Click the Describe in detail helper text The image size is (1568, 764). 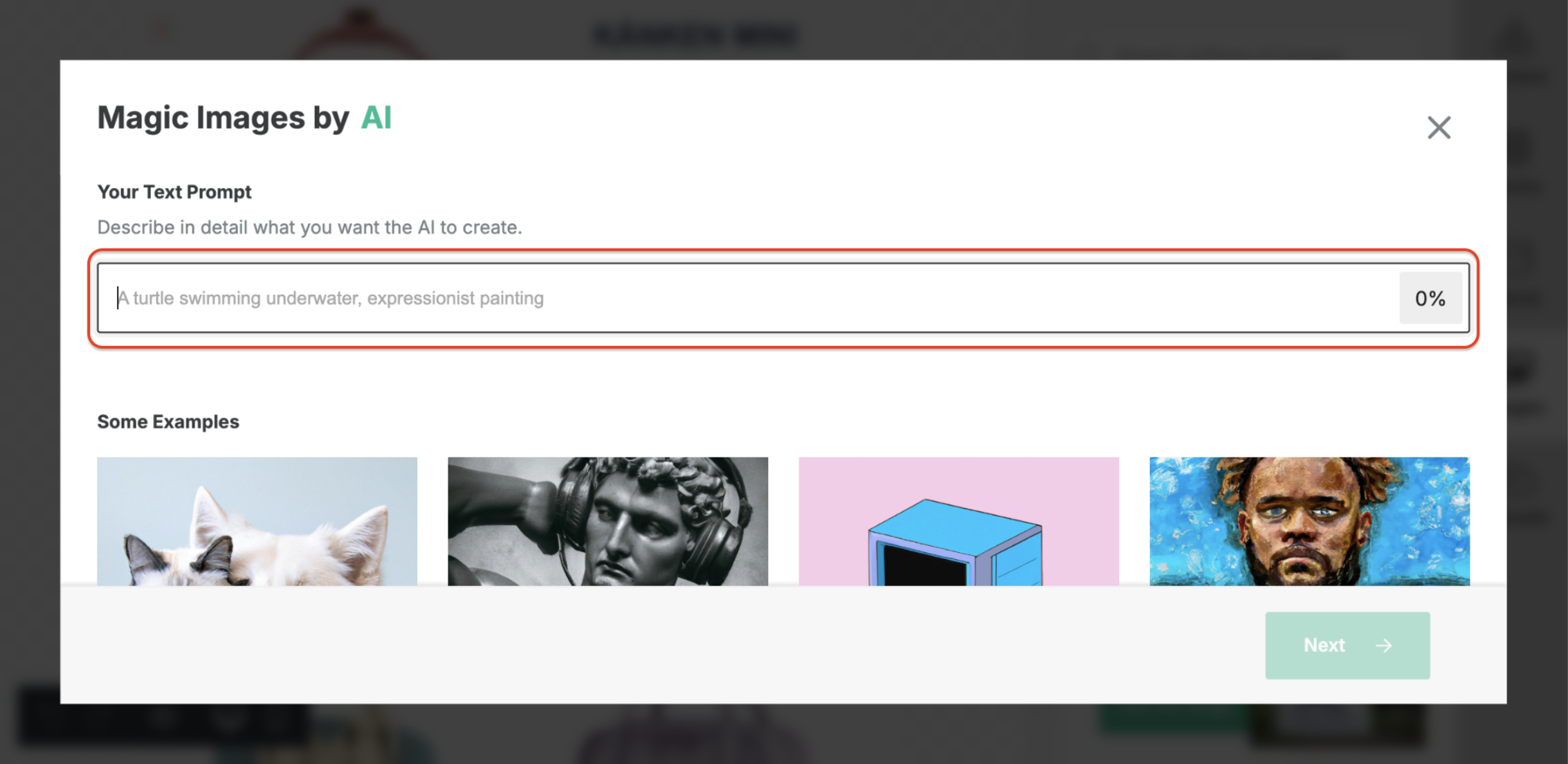(x=309, y=227)
